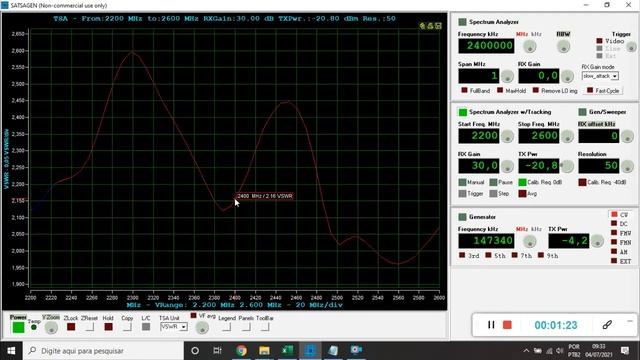The width and height of the screenshot is (640, 360).
Task: Enable the VF avg checkbox
Action: 193,316
